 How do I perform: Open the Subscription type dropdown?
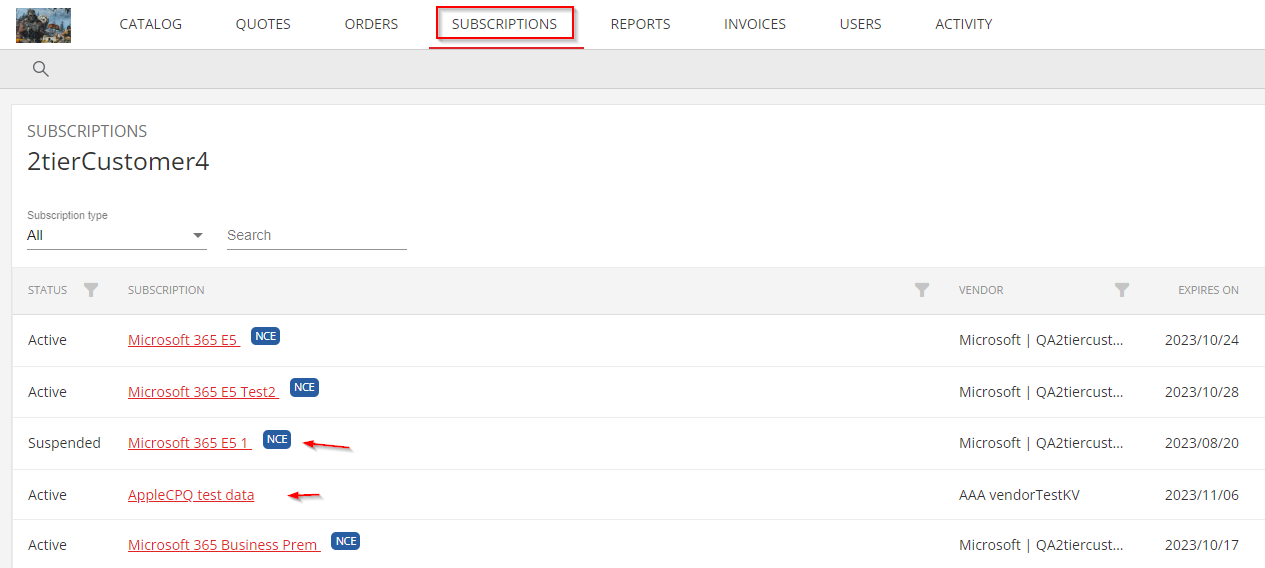(x=116, y=236)
